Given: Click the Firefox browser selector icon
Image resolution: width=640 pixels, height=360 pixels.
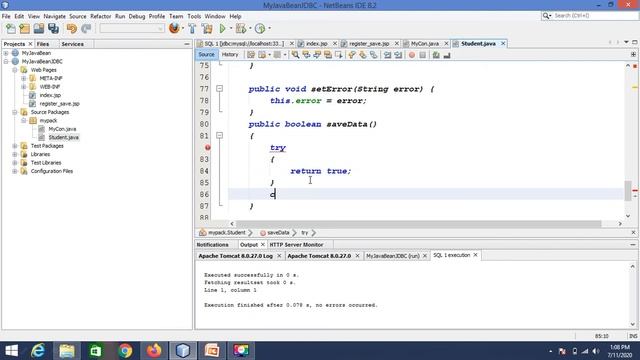Looking at the screenshot, I should click(174, 28).
